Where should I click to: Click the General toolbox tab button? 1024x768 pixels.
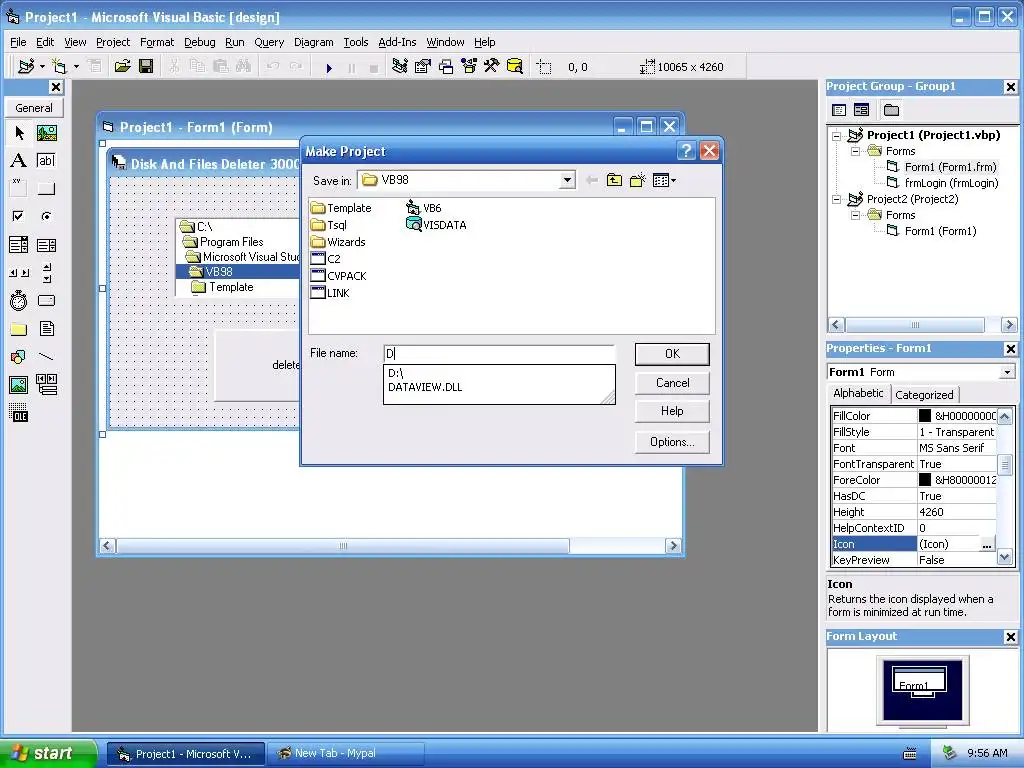pyautogui.click(x=34, y=108)
